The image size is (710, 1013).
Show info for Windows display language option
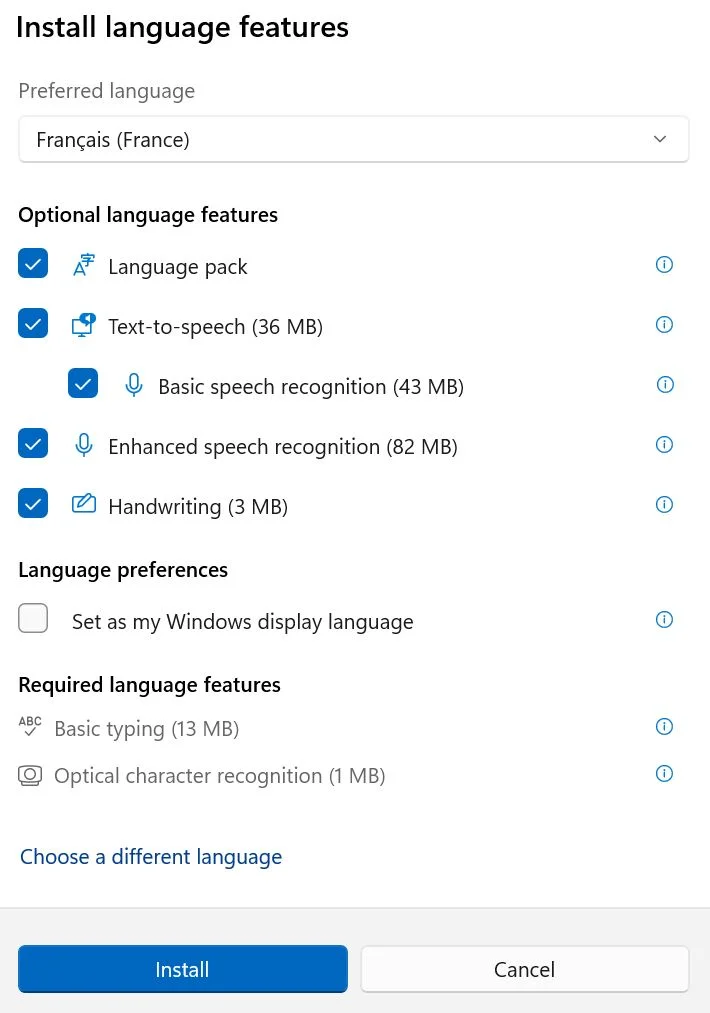664,620
